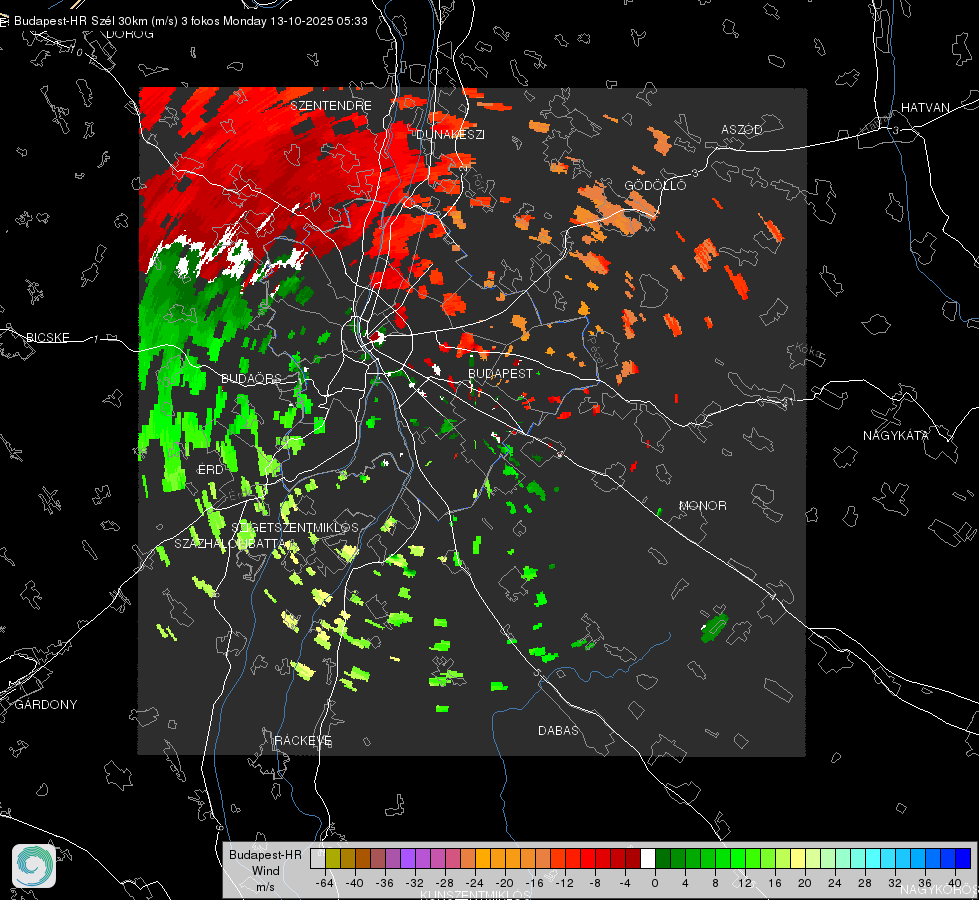Click the 'SZIGETSZENTMIKLÓS' map label
Image resolution: width=979 pixels, height=900 pixels.
[x=295, y=527]
